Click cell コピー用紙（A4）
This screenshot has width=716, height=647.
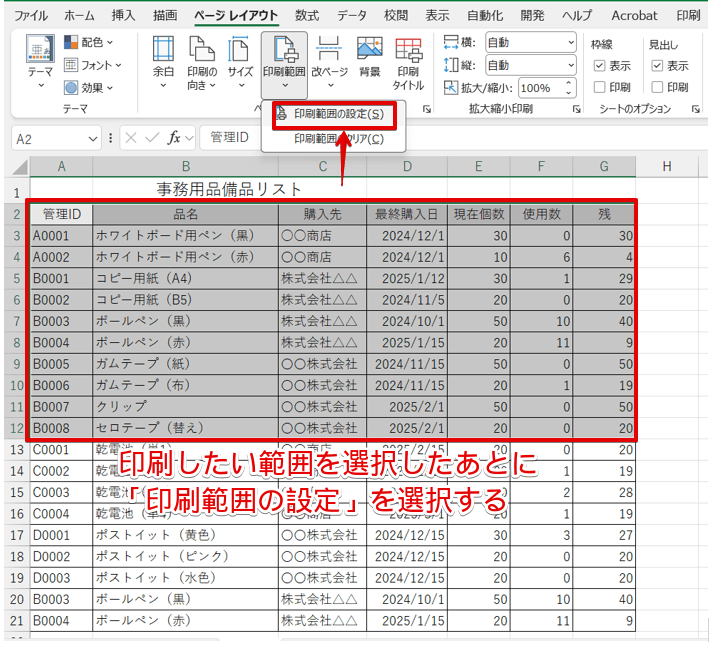(x=185, y=279)
